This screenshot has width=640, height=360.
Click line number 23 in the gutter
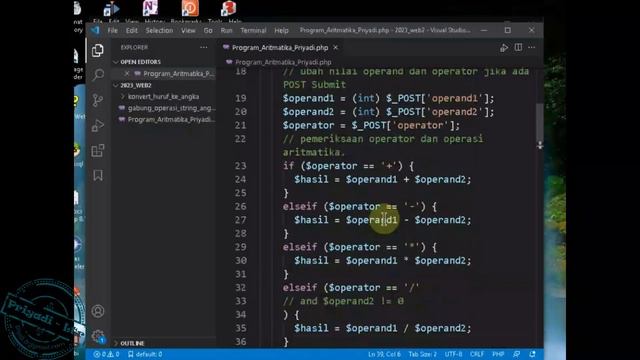(240, 166)
